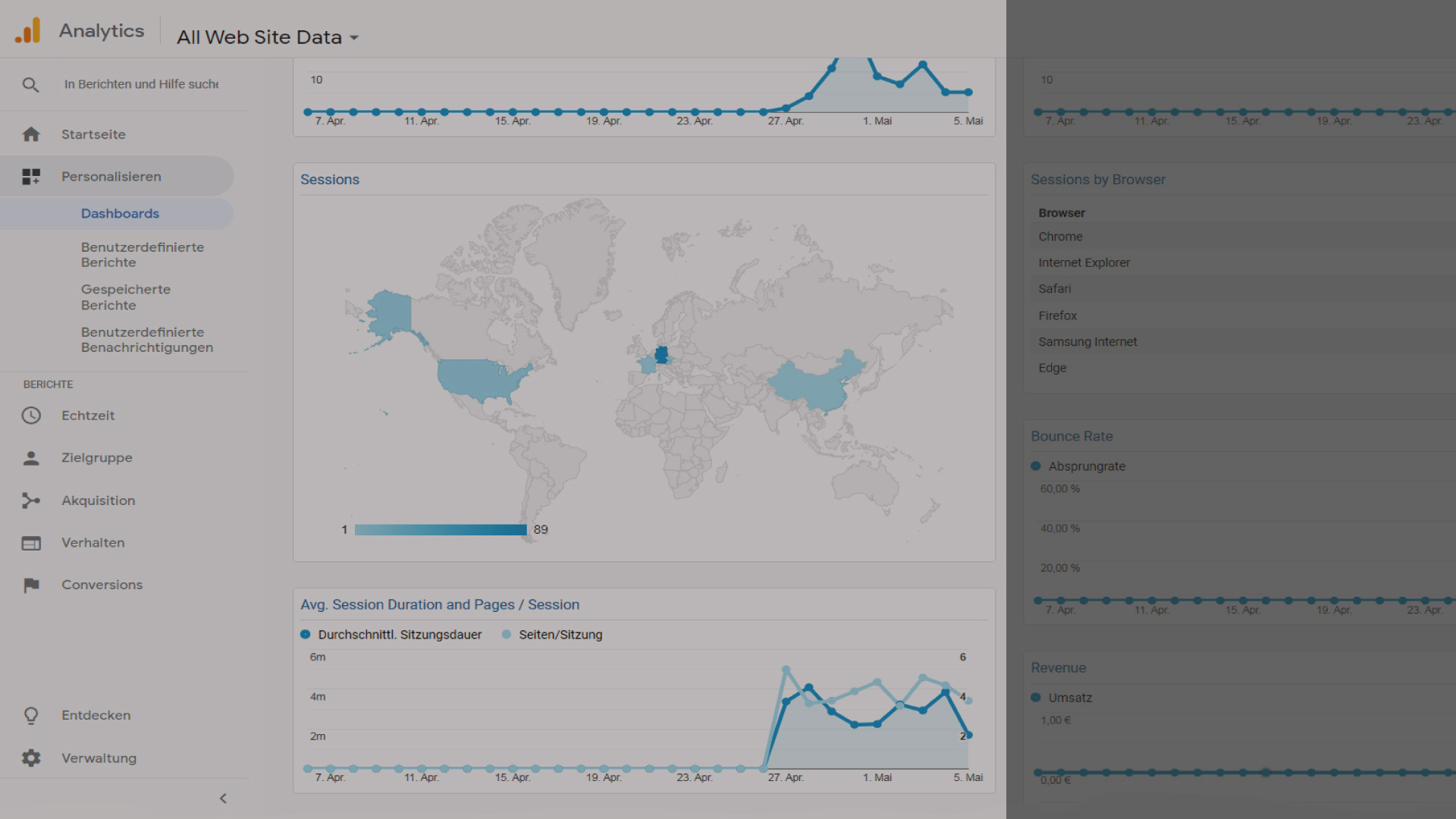
Task: Click the Verhalten window icon
Action: point(31,543)
